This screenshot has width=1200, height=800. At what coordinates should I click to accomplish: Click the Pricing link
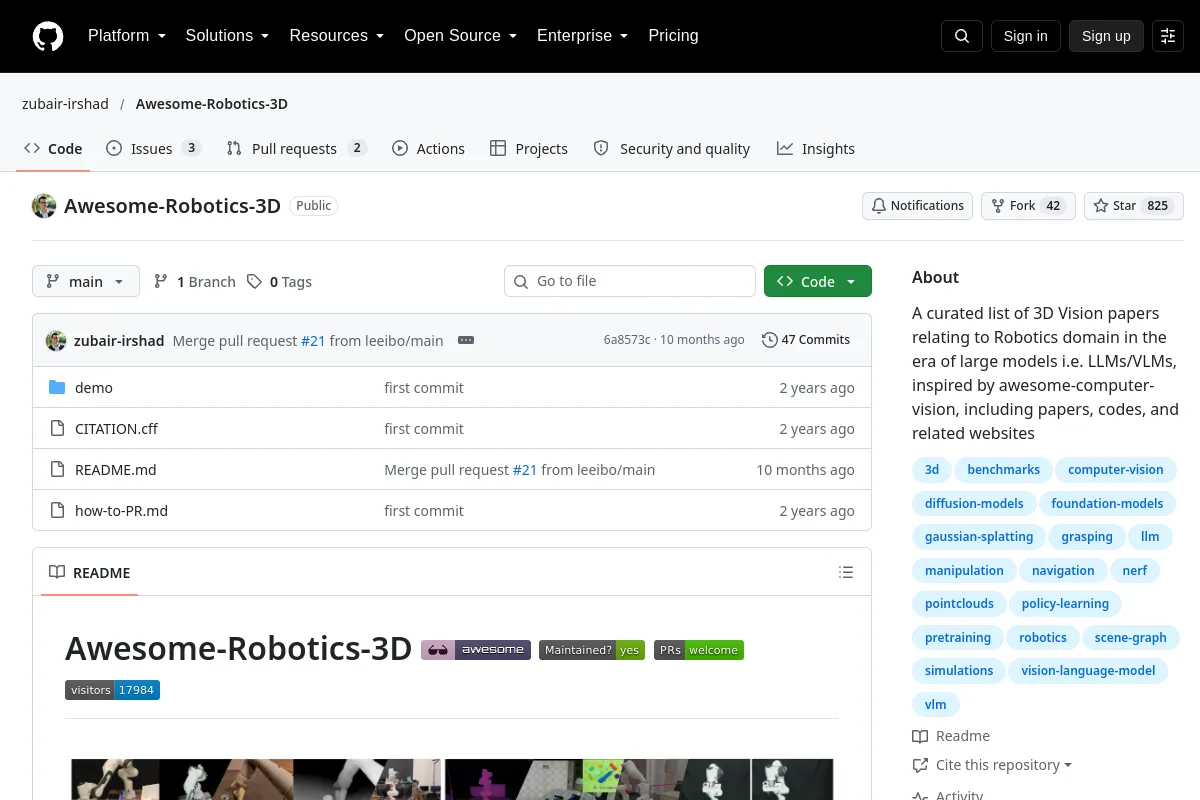click(673, 36)
